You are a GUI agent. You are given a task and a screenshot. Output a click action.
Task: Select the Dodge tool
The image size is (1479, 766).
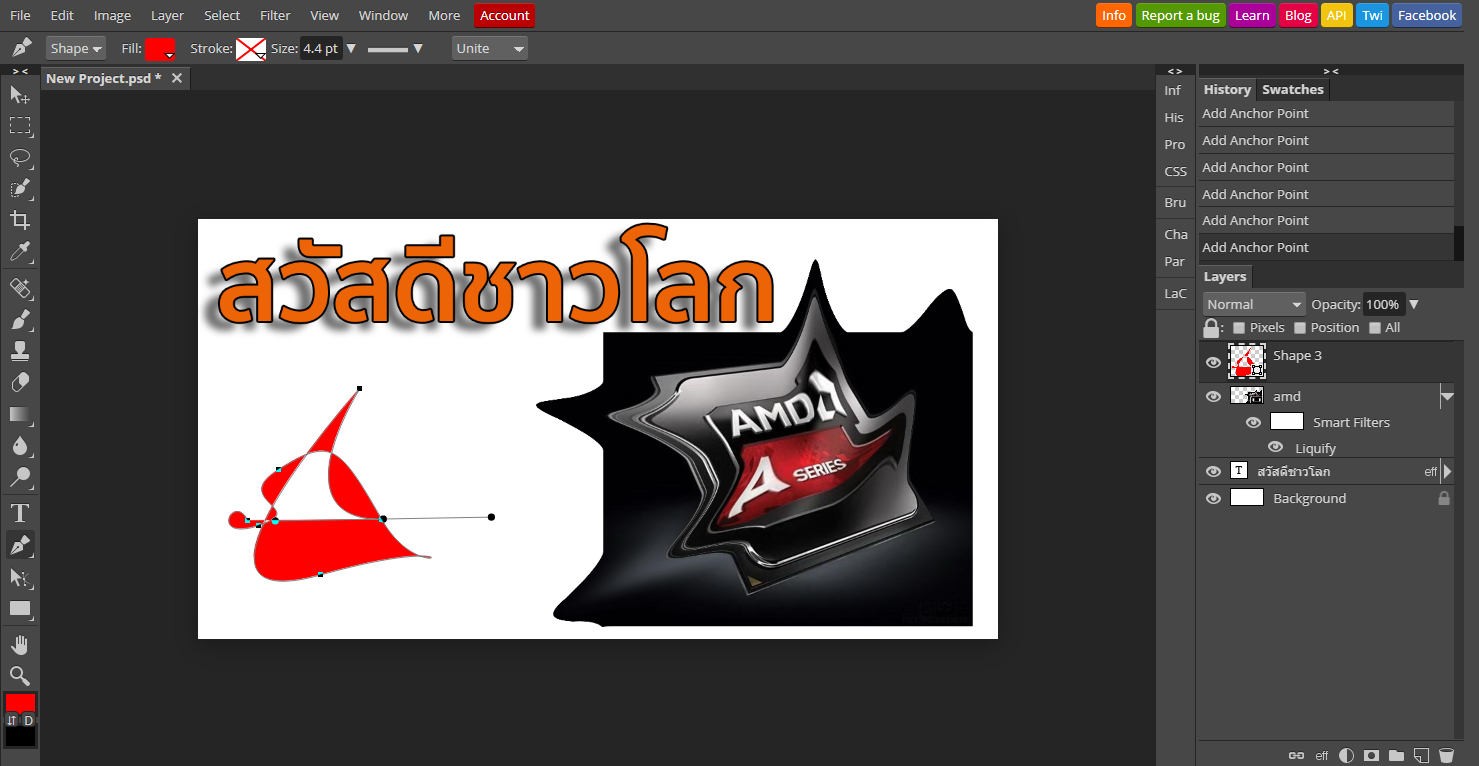[x=20, y=477]
